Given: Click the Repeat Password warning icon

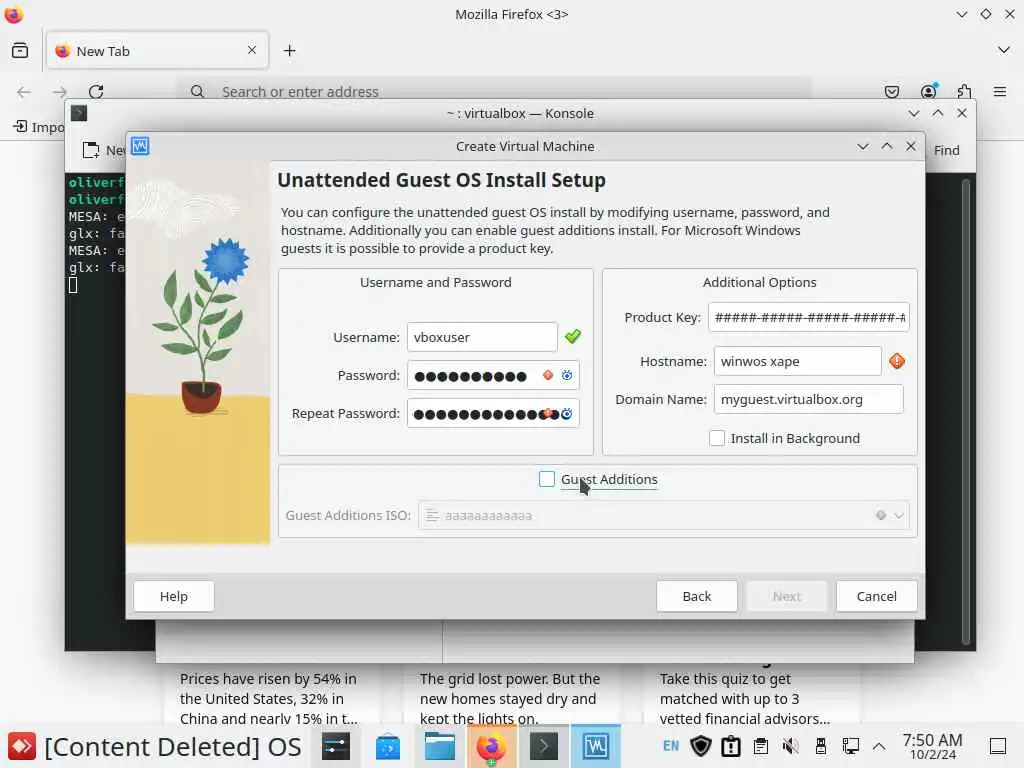Looking at the screenshot, I should [x=548, y=413].
